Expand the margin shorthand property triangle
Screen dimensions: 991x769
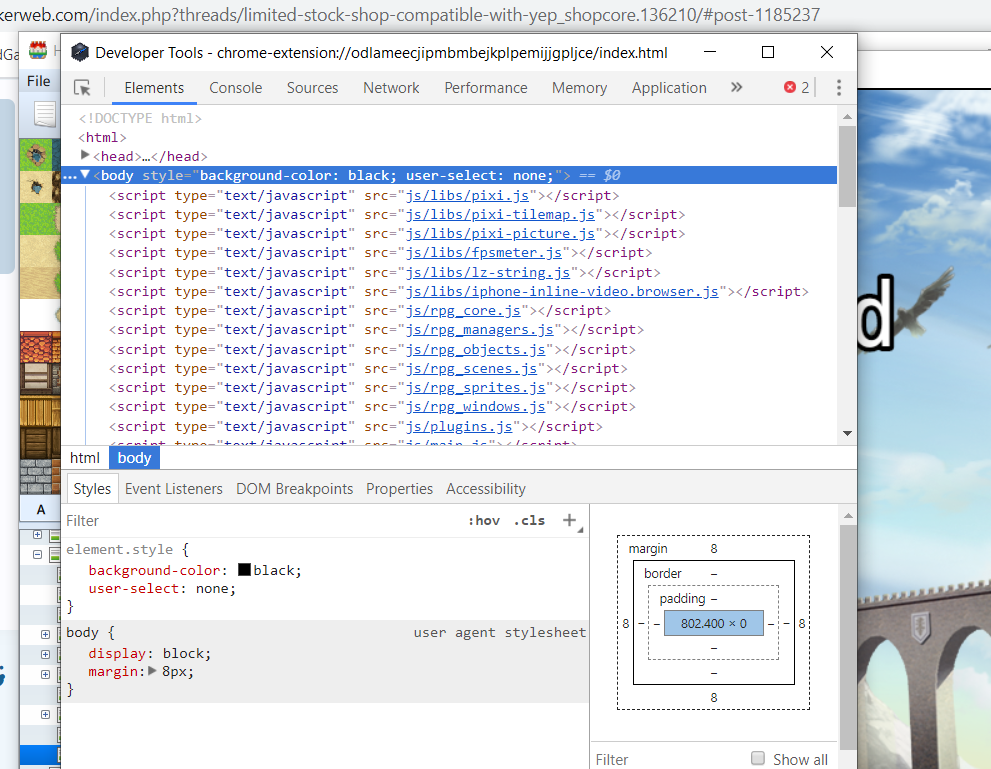pyautogui.click(x=152, y=671)
